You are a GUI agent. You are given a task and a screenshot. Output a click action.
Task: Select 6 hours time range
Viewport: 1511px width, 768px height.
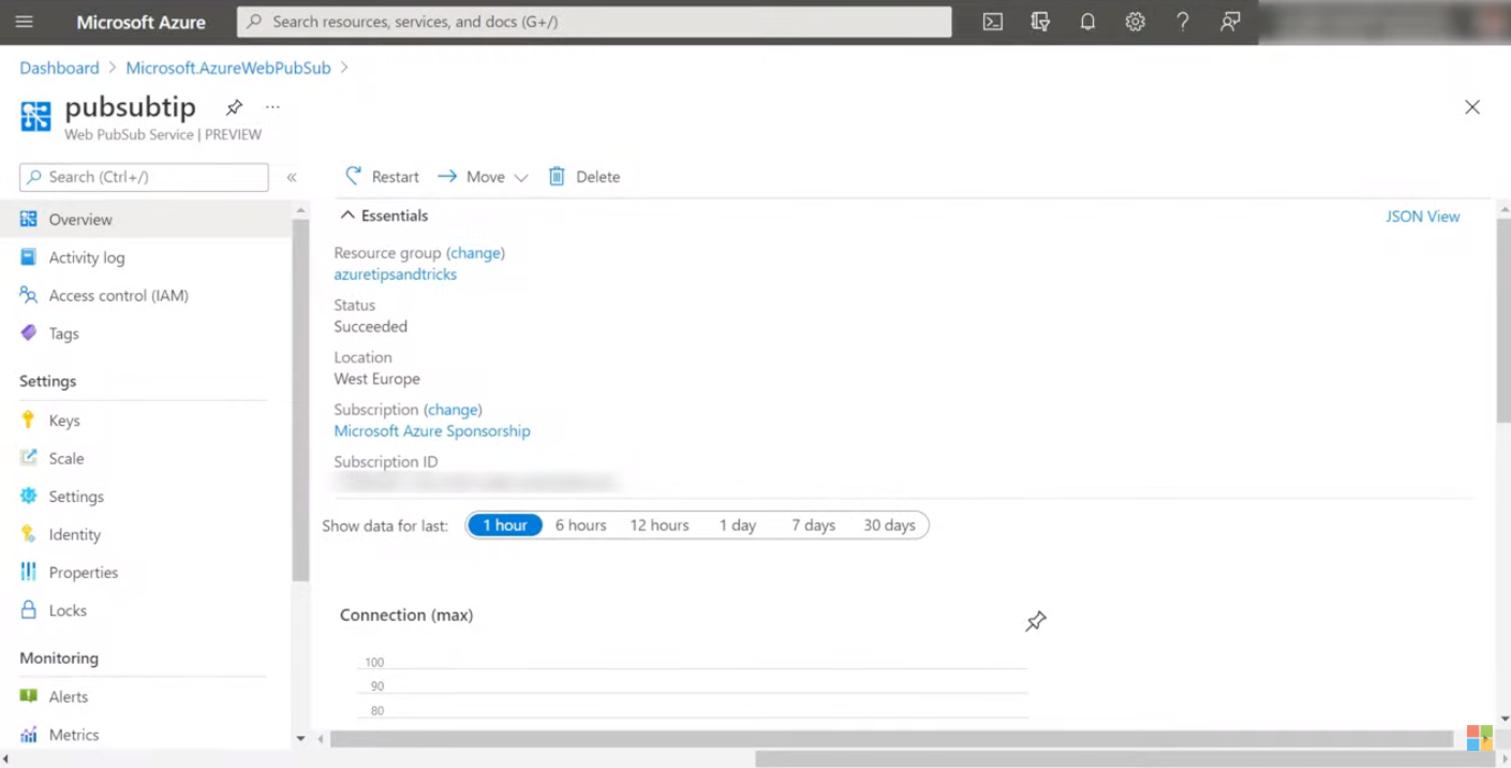point(581,525)
